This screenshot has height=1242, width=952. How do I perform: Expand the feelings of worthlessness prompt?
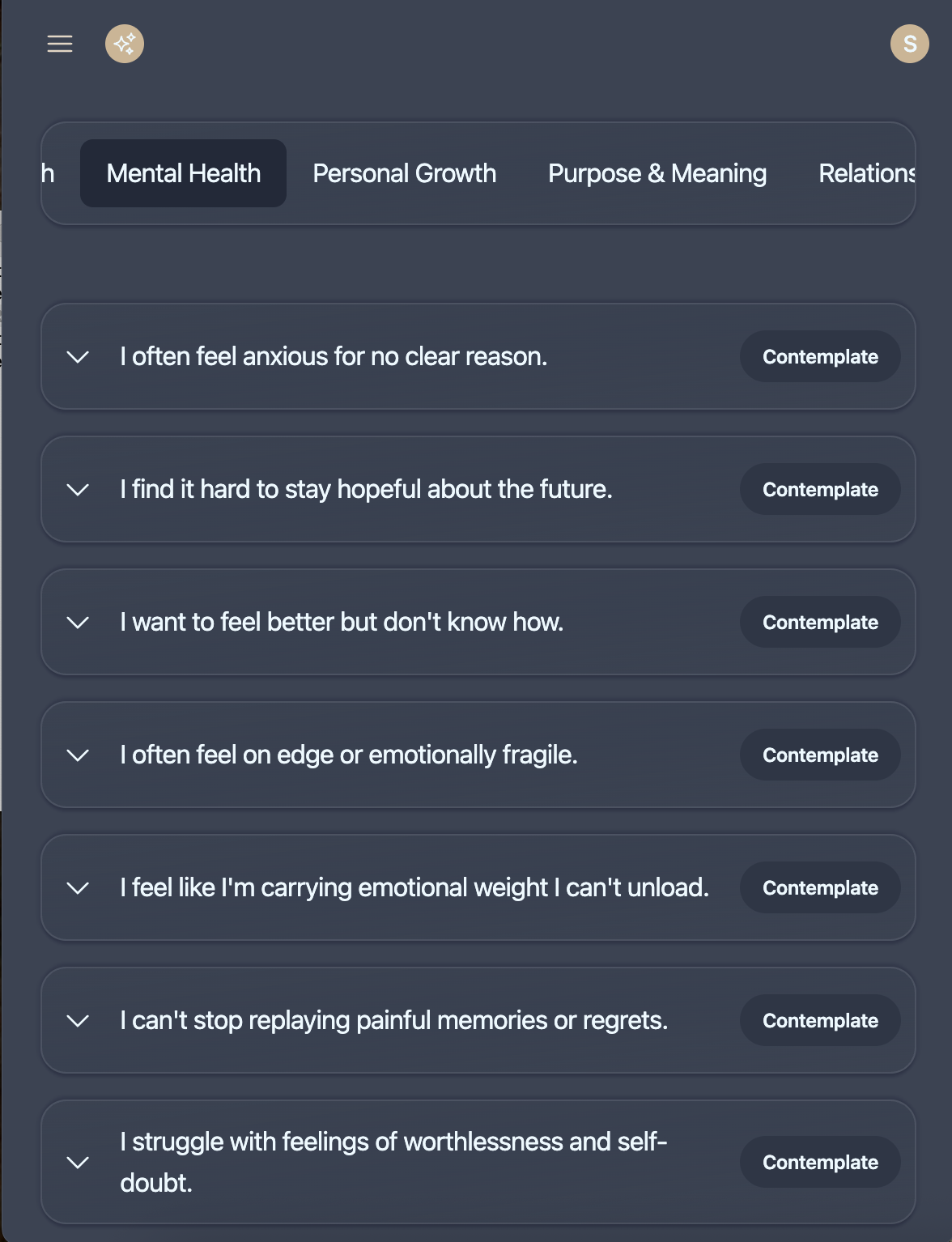(x=79, y=1161)
